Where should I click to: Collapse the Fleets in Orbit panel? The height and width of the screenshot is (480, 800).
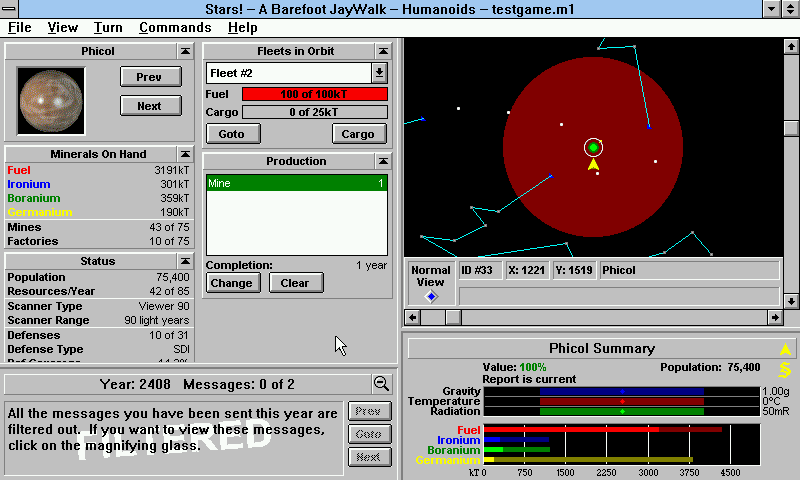click(x=381, y=51)
